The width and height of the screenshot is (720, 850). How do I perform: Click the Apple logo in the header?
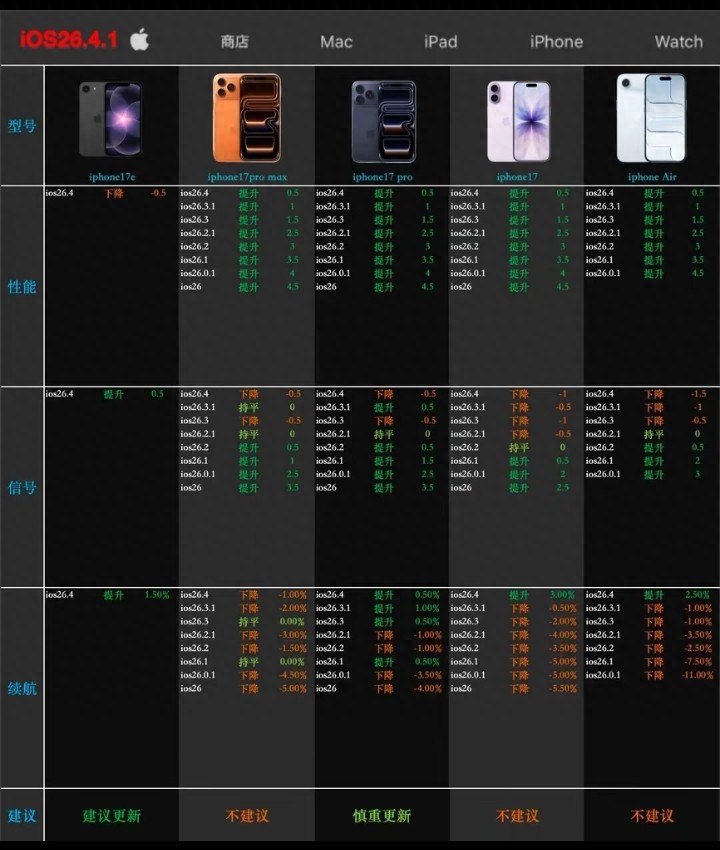point(139,40)
